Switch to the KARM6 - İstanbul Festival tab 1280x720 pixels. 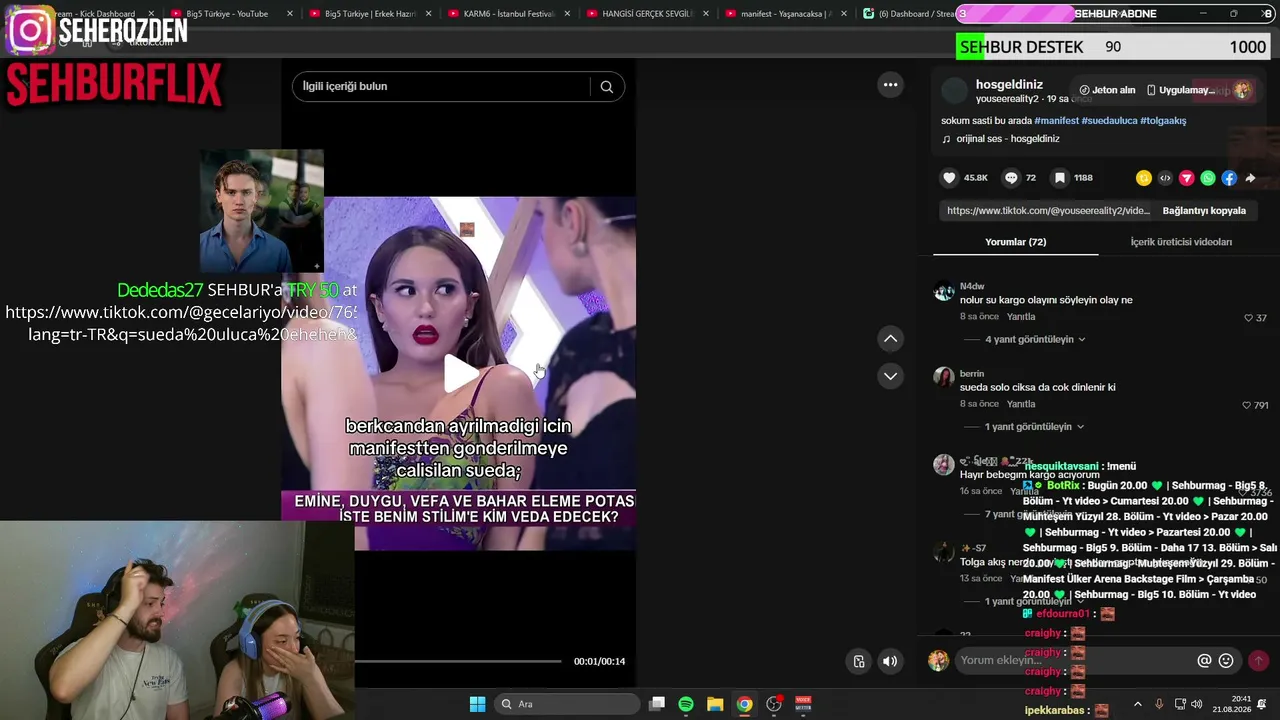click(508, 14)
